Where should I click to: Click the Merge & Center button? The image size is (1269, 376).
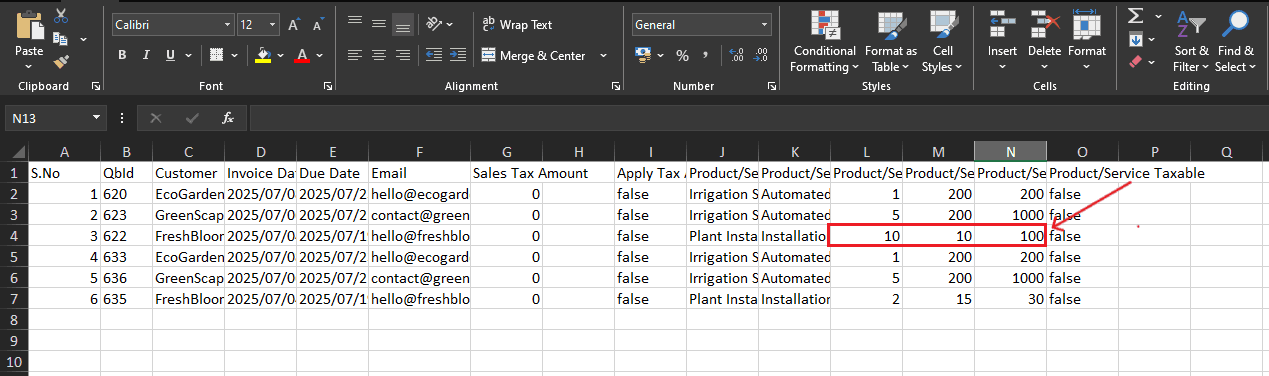coord(534,55)
